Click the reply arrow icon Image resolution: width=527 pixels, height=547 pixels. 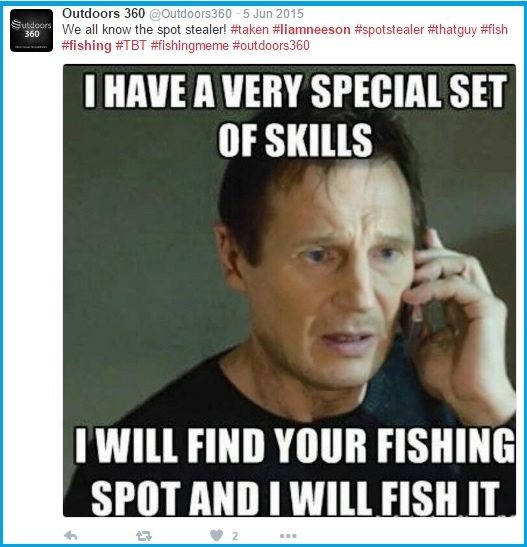71,535
